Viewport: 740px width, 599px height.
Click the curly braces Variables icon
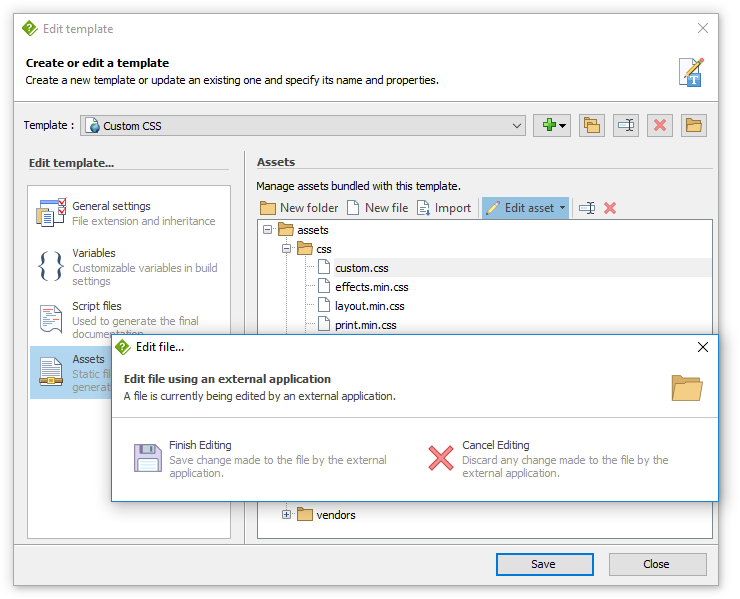pyautogui.click(x=51, y=266)
